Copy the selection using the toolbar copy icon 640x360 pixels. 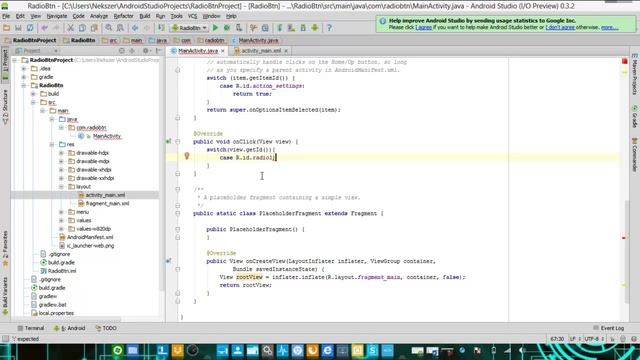[82, 28]
